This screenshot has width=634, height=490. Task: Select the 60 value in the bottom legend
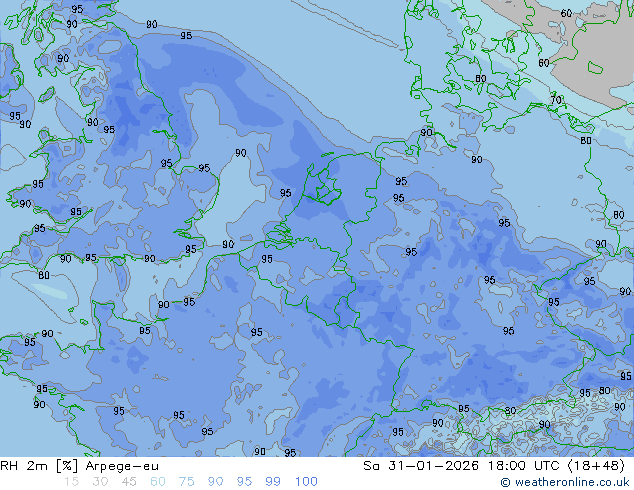click(x=158, y=482)
